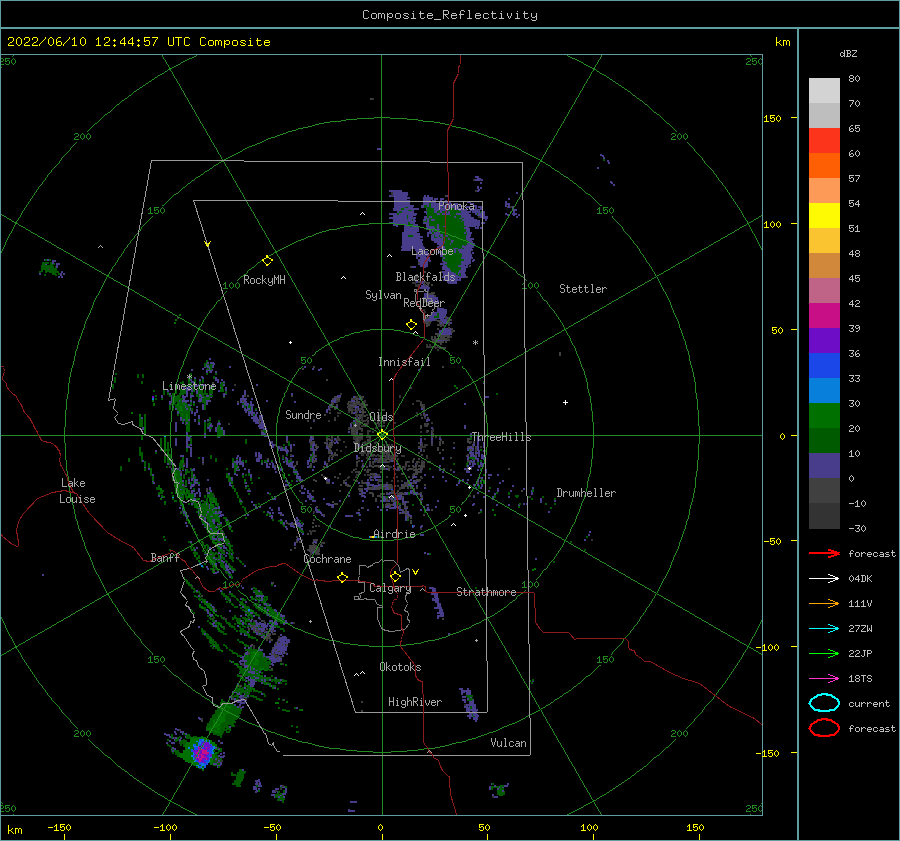
Task: Click the RedDeer city label
Action: pyautogui.click(x=424, y=303)
